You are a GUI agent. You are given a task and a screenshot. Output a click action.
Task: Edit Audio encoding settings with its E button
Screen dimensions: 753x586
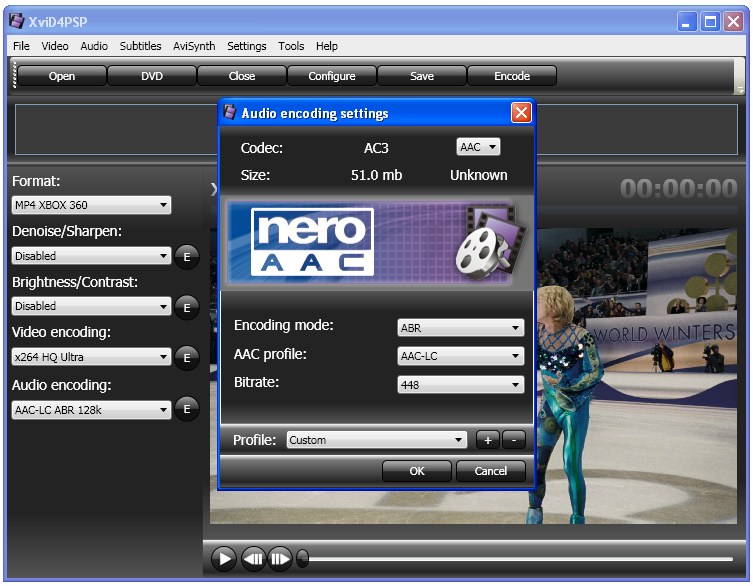[187, 409]
